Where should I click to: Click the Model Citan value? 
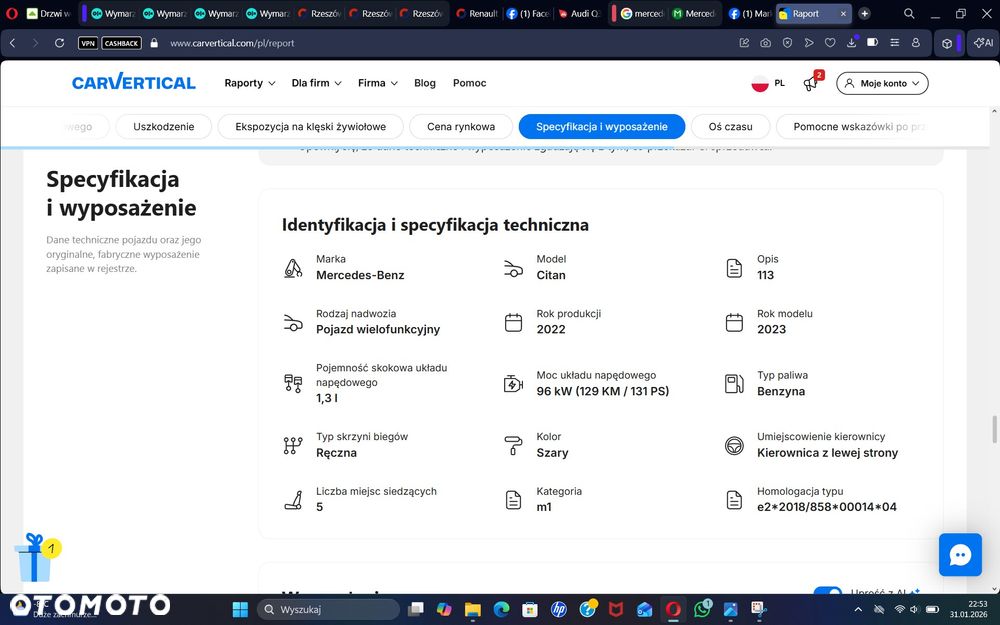pyautogui.click(x=551, y=275)
